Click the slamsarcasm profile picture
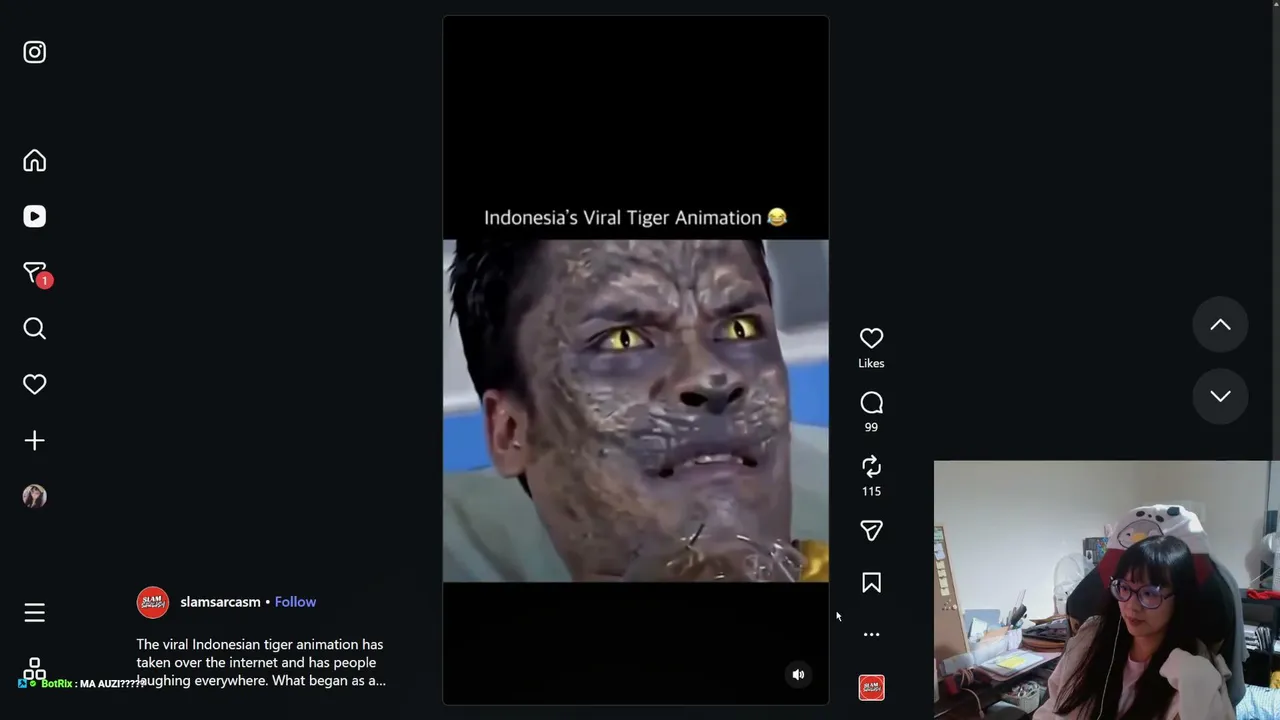Image resolution: width=1280 pixels, height=720 pixels. [153, 602]
